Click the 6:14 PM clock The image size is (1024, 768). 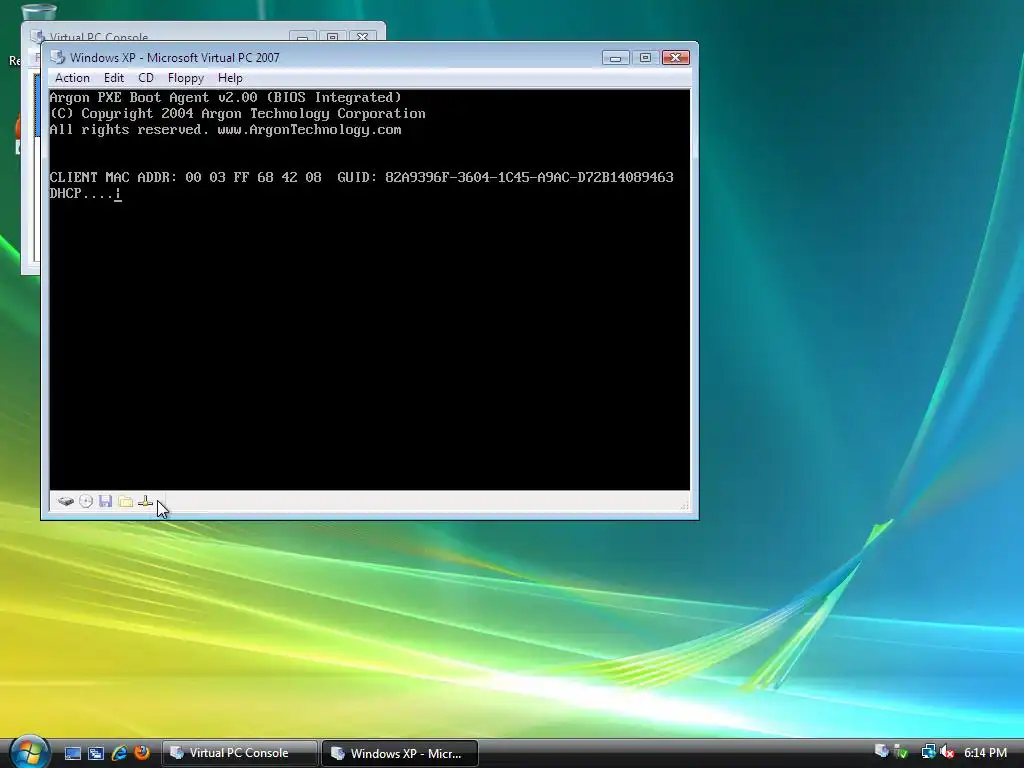pyautogui.click(x=985, y=752)
